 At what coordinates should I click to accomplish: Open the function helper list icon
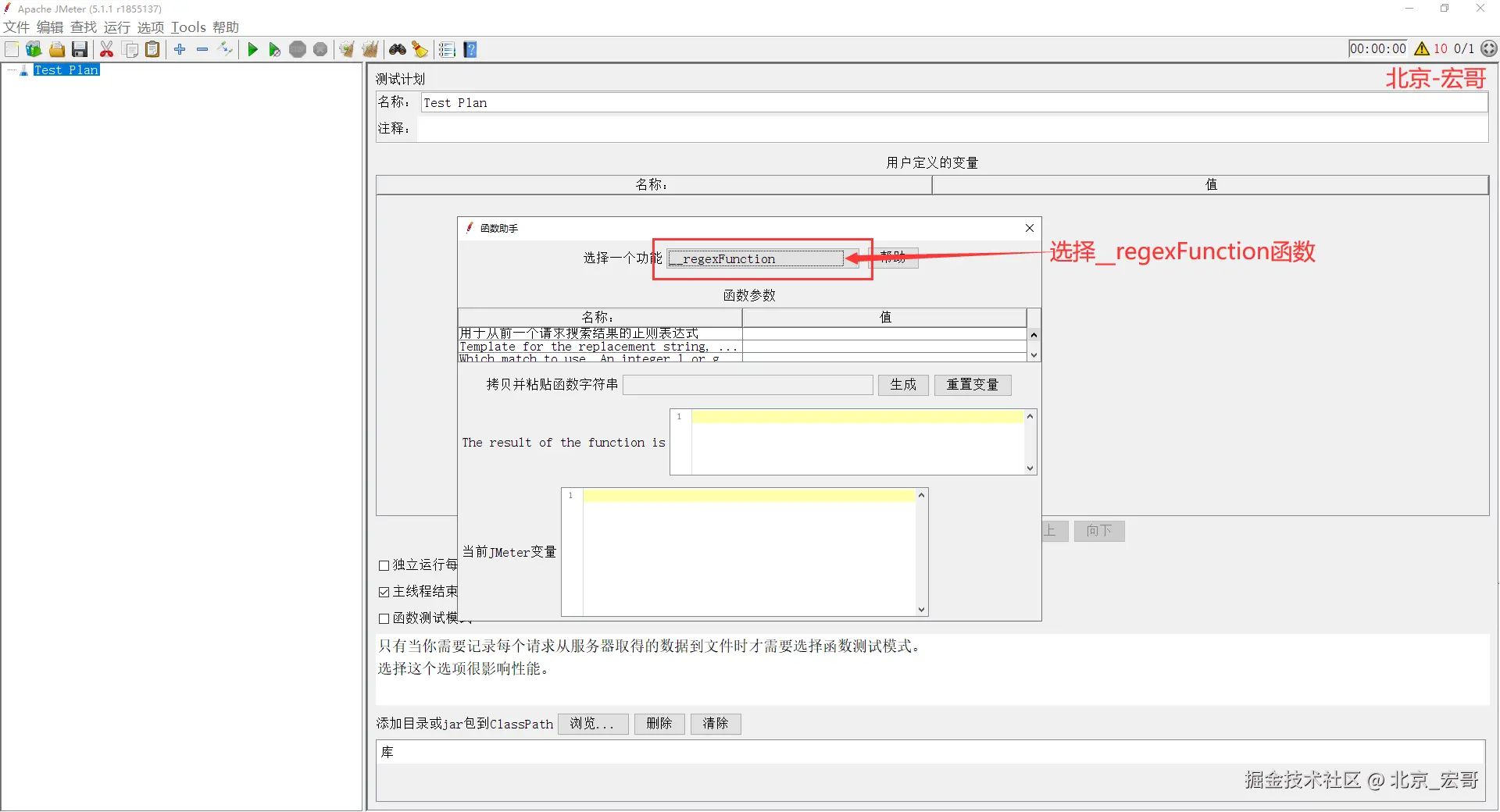click(x=447, y=50)
